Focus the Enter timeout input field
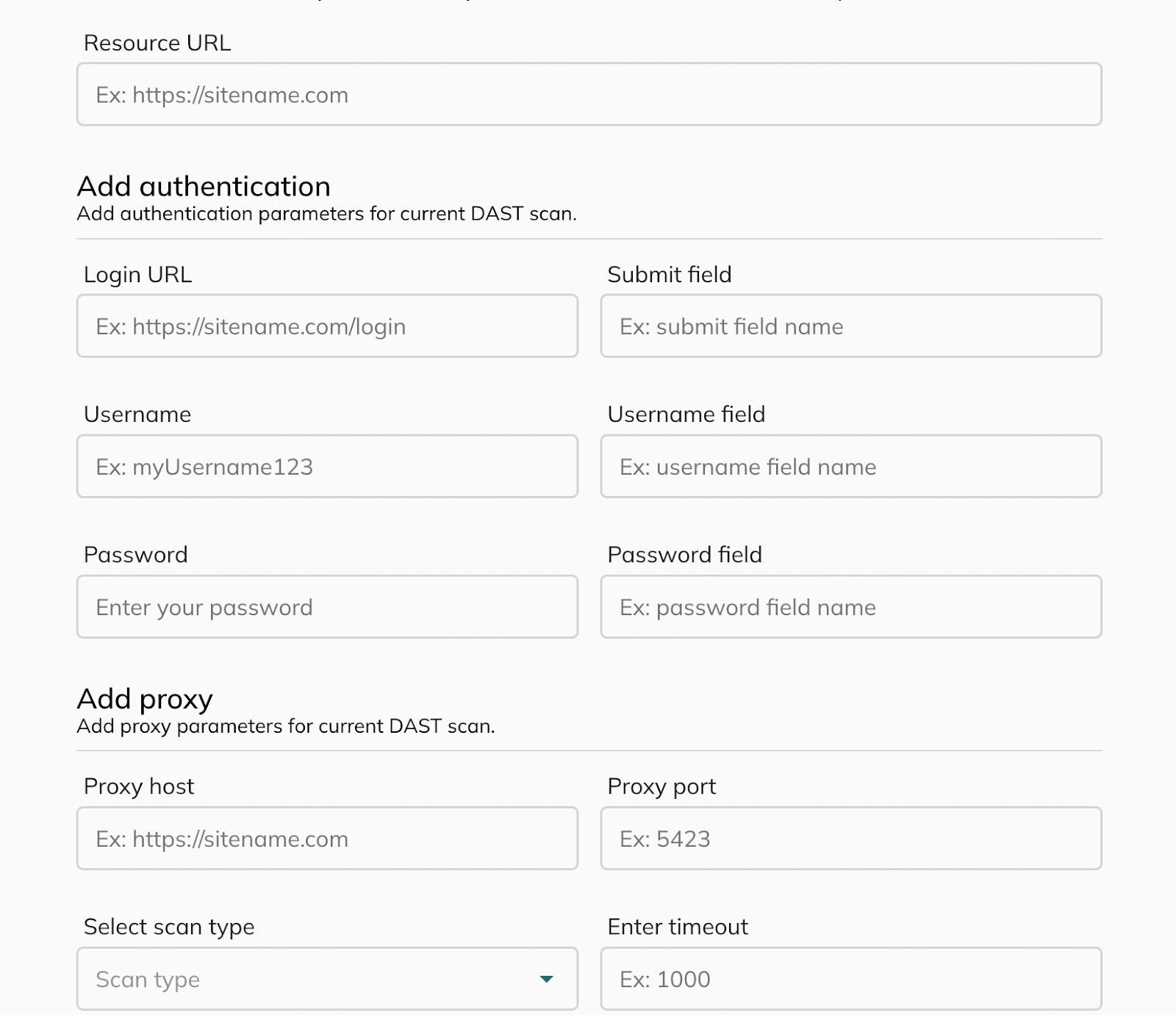The height and width of the screenshot is (1015, 1176). pos(850,979)
